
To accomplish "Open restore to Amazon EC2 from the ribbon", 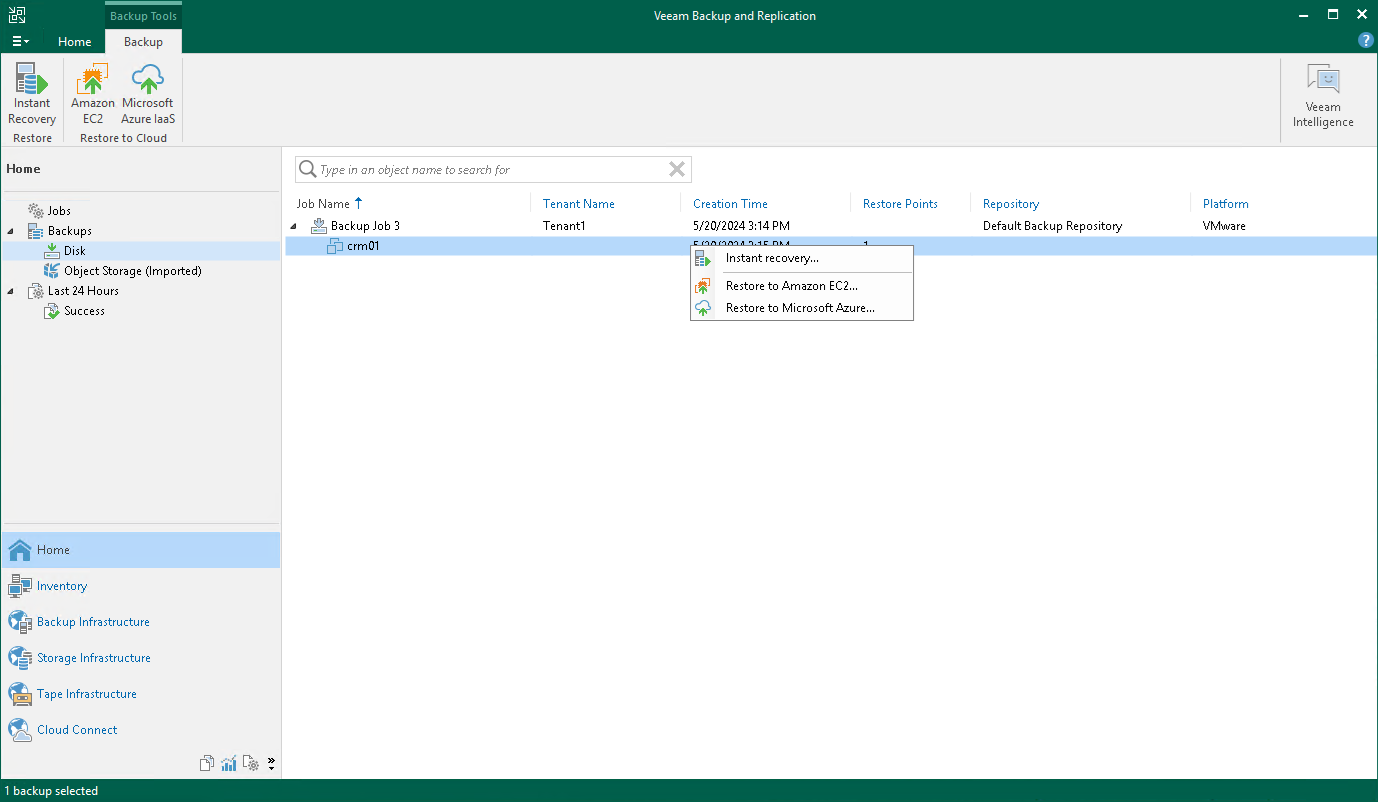I will (92, 90).
